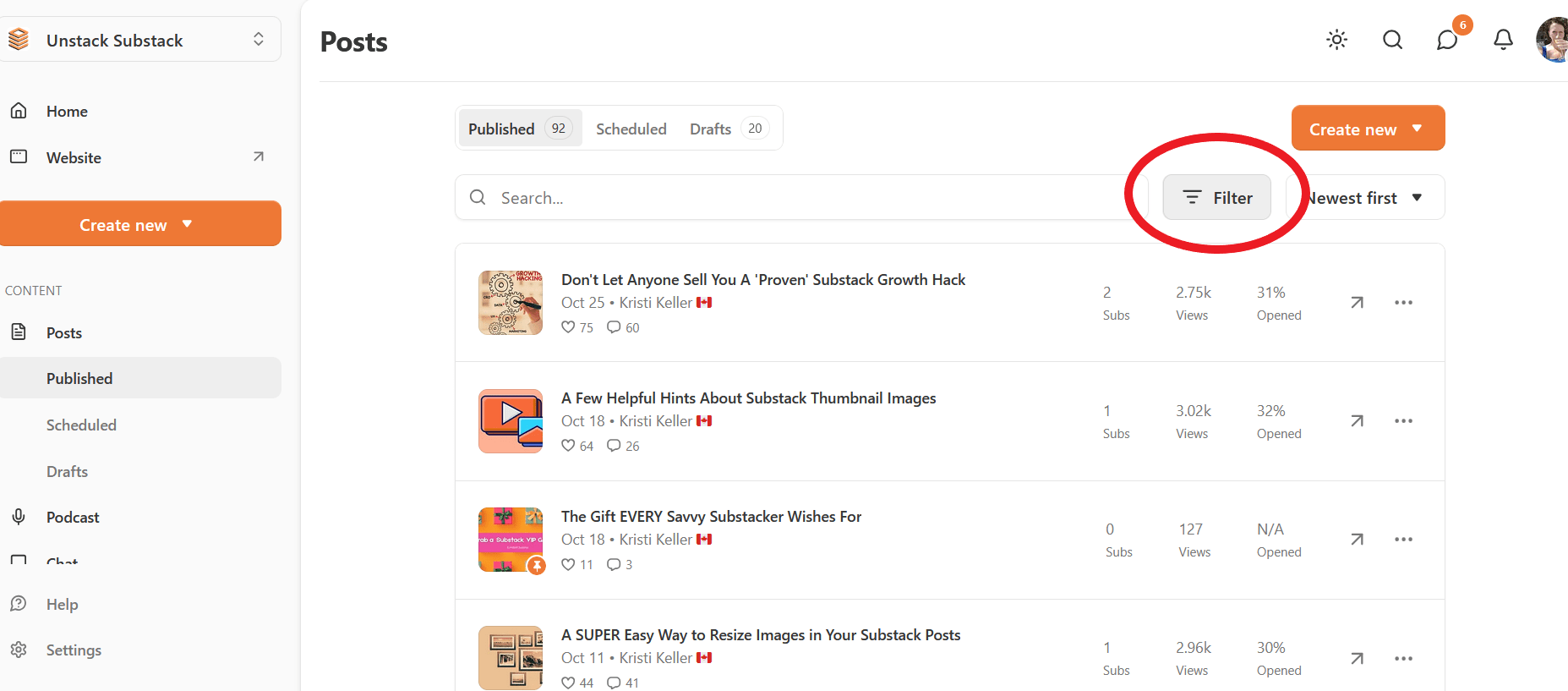Open more options for 'Don't Let Anyone Sell You' post
The height and width of the screenshot is (691, 1568).
(1403, 302)
